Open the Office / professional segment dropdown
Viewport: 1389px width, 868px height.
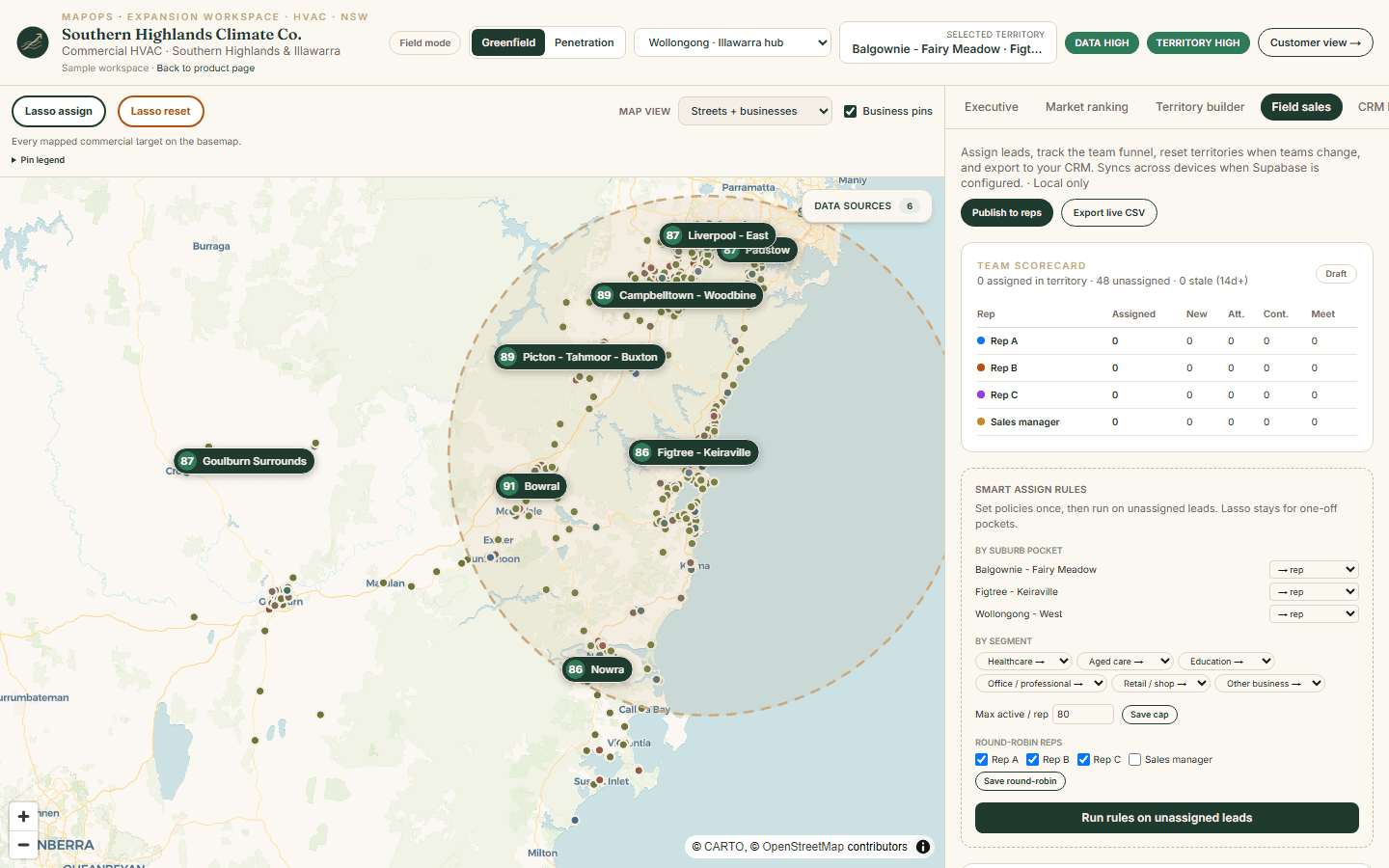(1041, 683)
